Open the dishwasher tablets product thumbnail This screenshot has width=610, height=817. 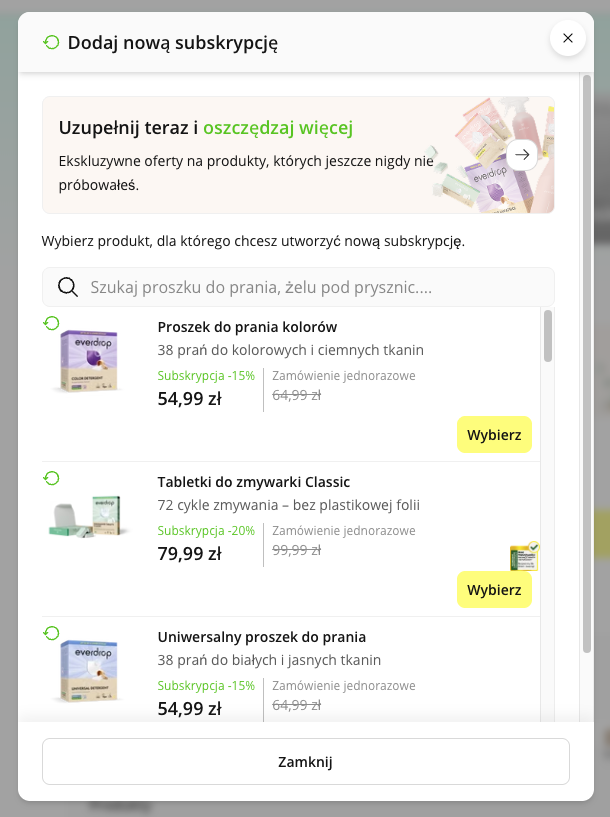point(86,516)
